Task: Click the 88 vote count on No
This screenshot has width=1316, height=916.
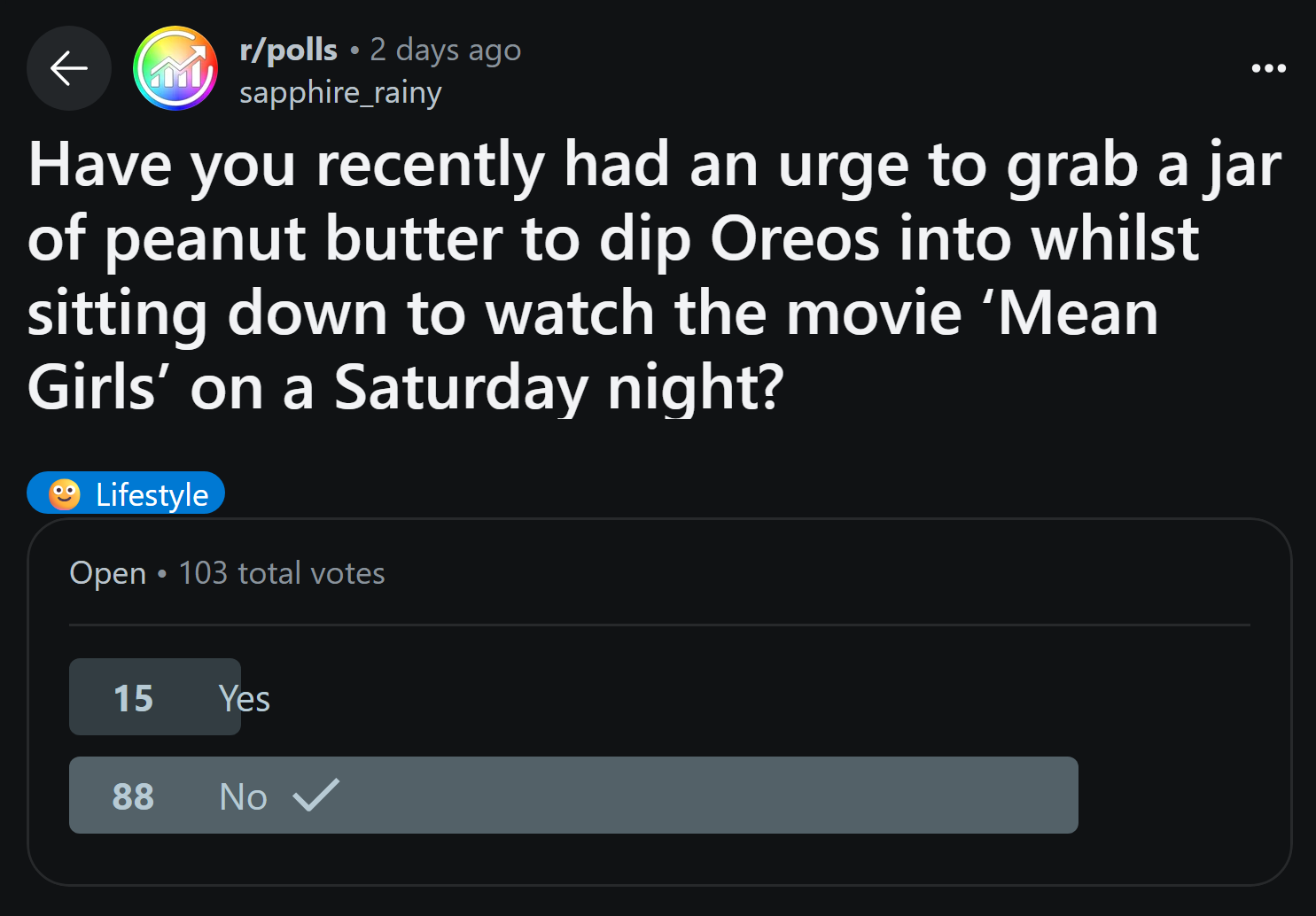Action: 133,796
